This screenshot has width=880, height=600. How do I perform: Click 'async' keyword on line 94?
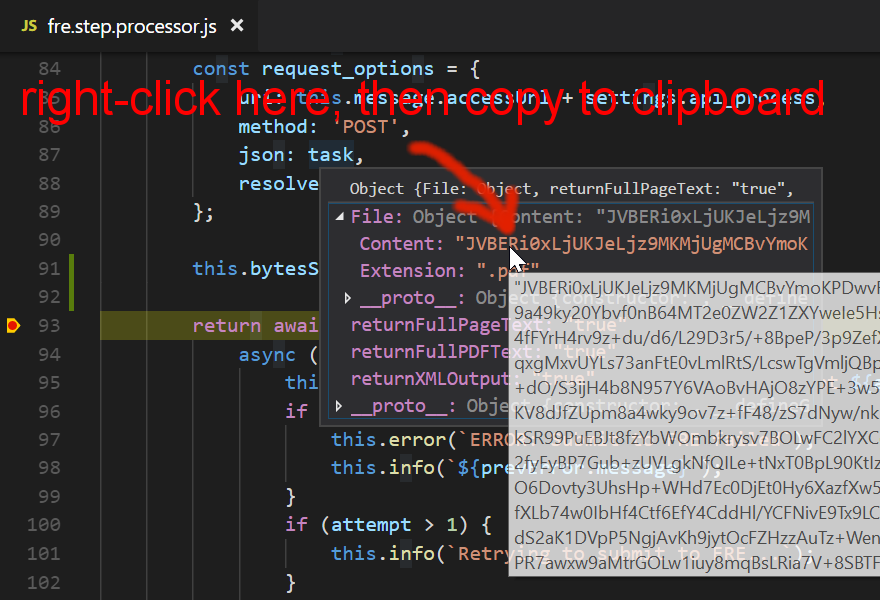(x=267, y=355)
